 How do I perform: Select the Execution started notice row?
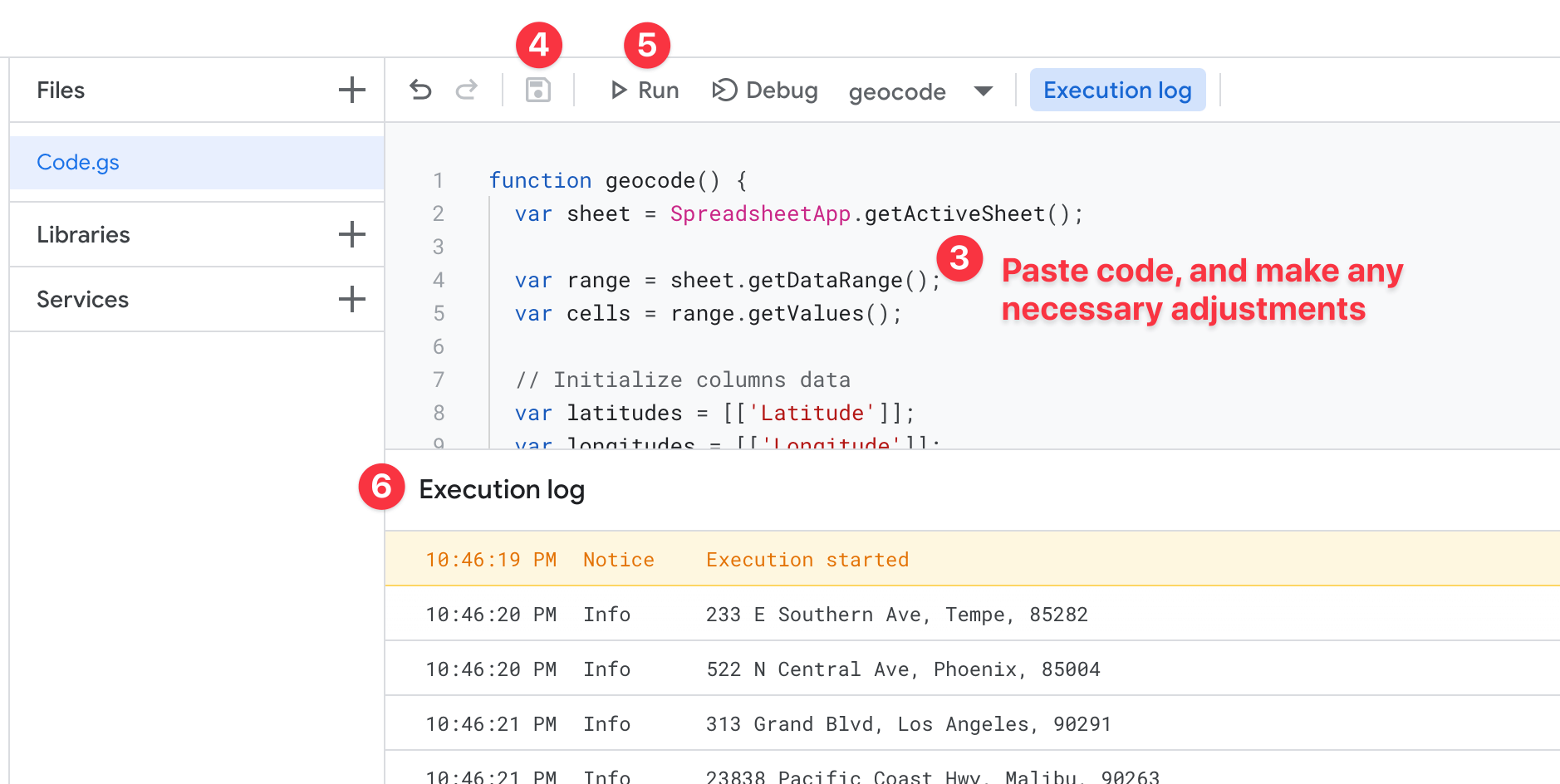(973, 559)
